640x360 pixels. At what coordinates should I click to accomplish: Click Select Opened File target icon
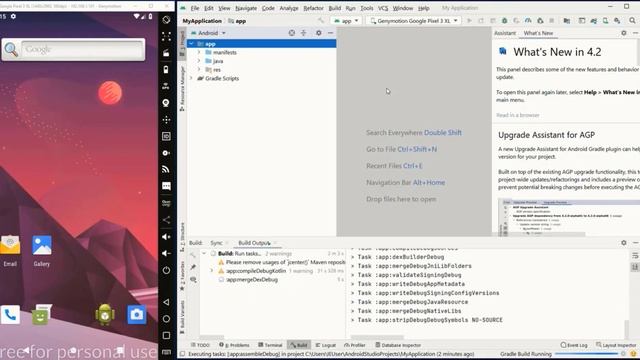coord(291,33)
